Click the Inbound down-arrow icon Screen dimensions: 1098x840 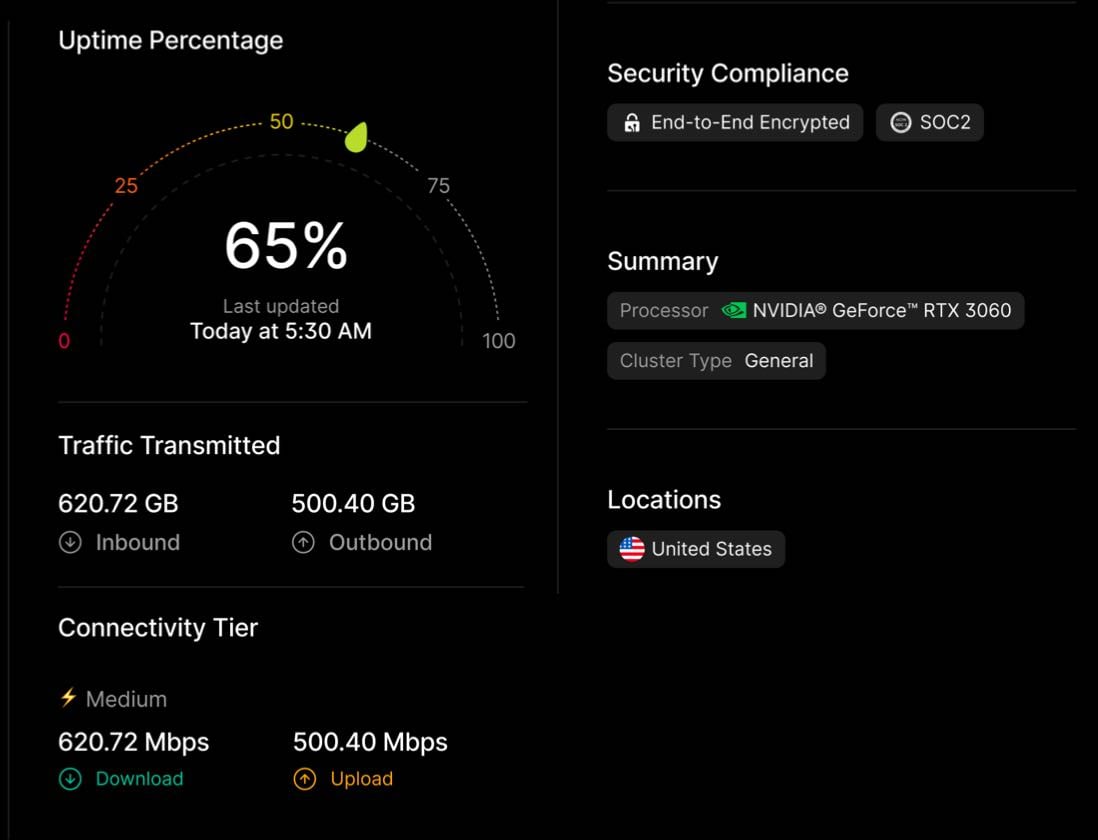(x=70, y=542)
